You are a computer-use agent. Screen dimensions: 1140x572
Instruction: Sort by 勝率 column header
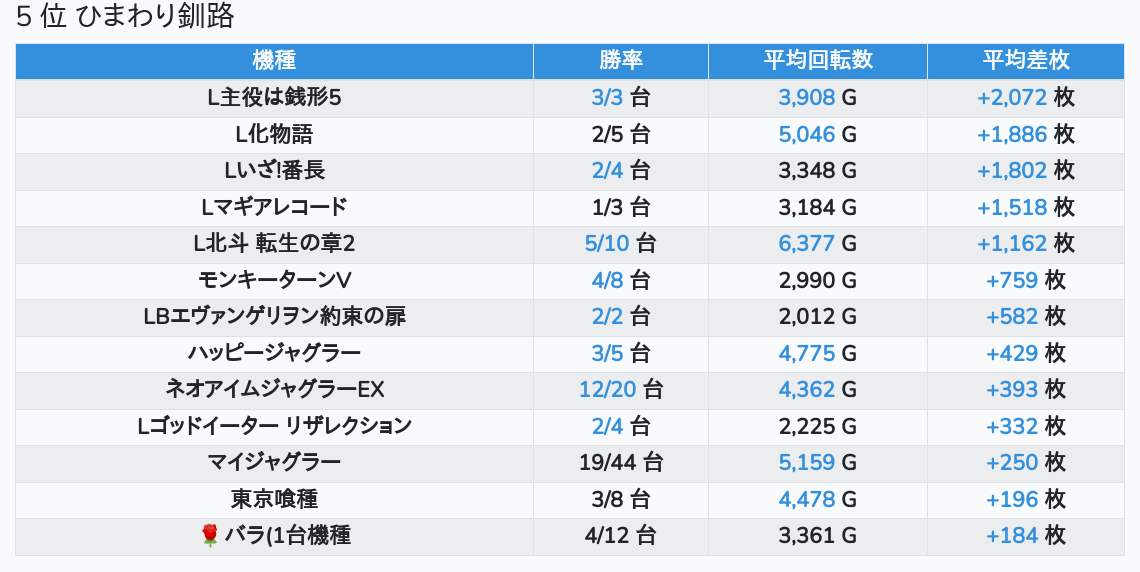click(x=621, y=60)
